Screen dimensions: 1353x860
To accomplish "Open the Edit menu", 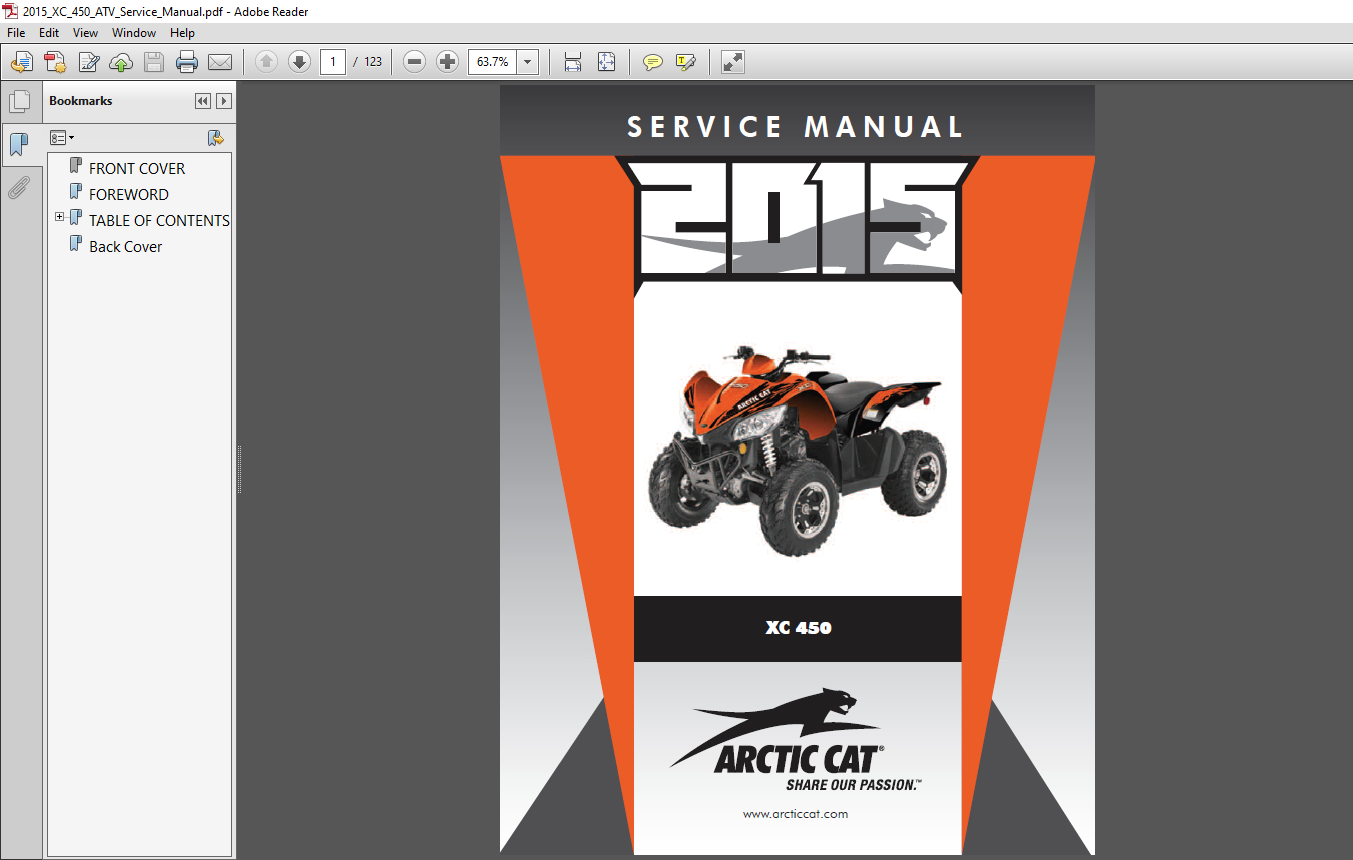I will pos(49,33).
